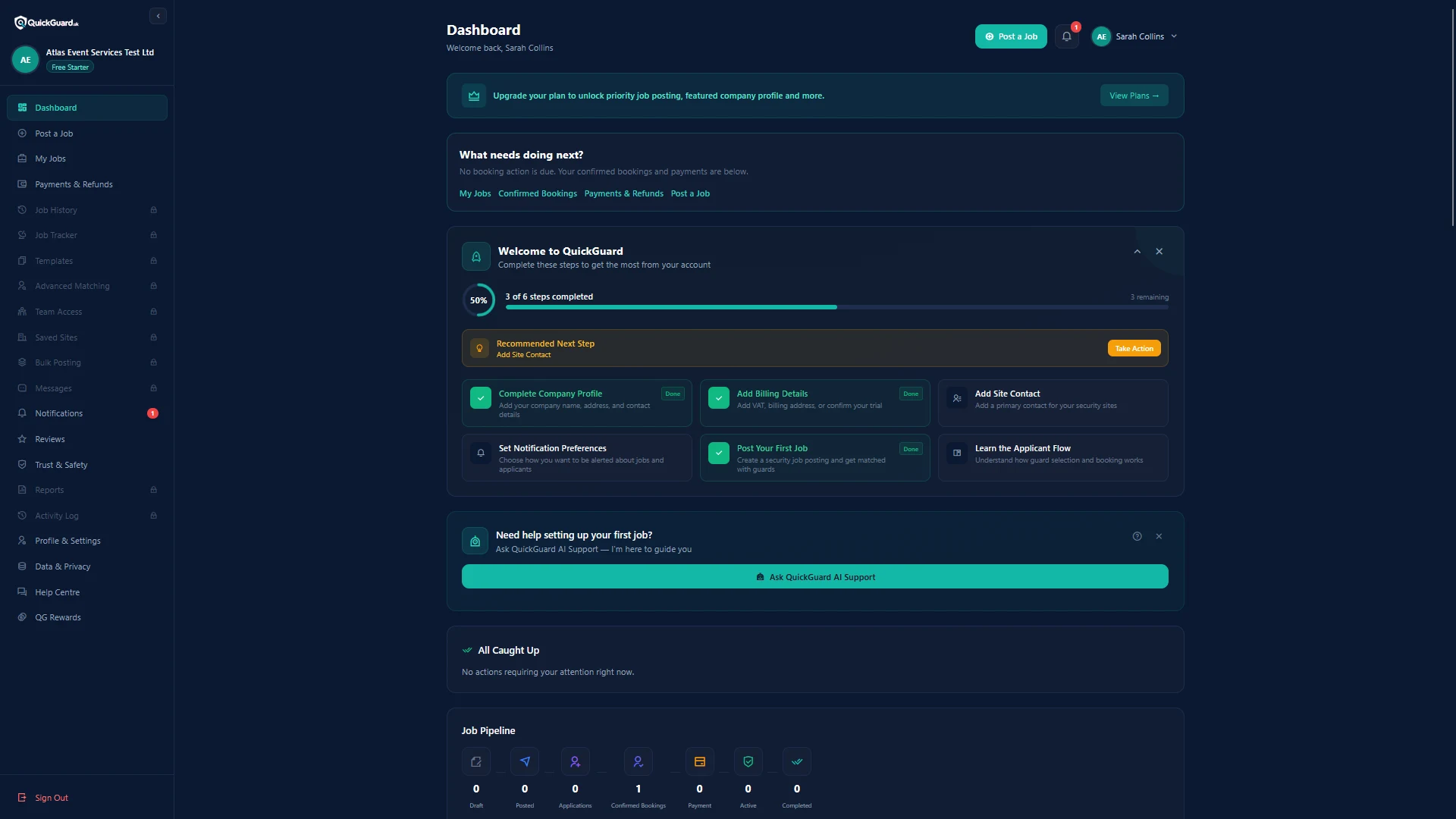Click the Take Action button
This screenshot has height=819, width=1456.
click(1134, 348)
